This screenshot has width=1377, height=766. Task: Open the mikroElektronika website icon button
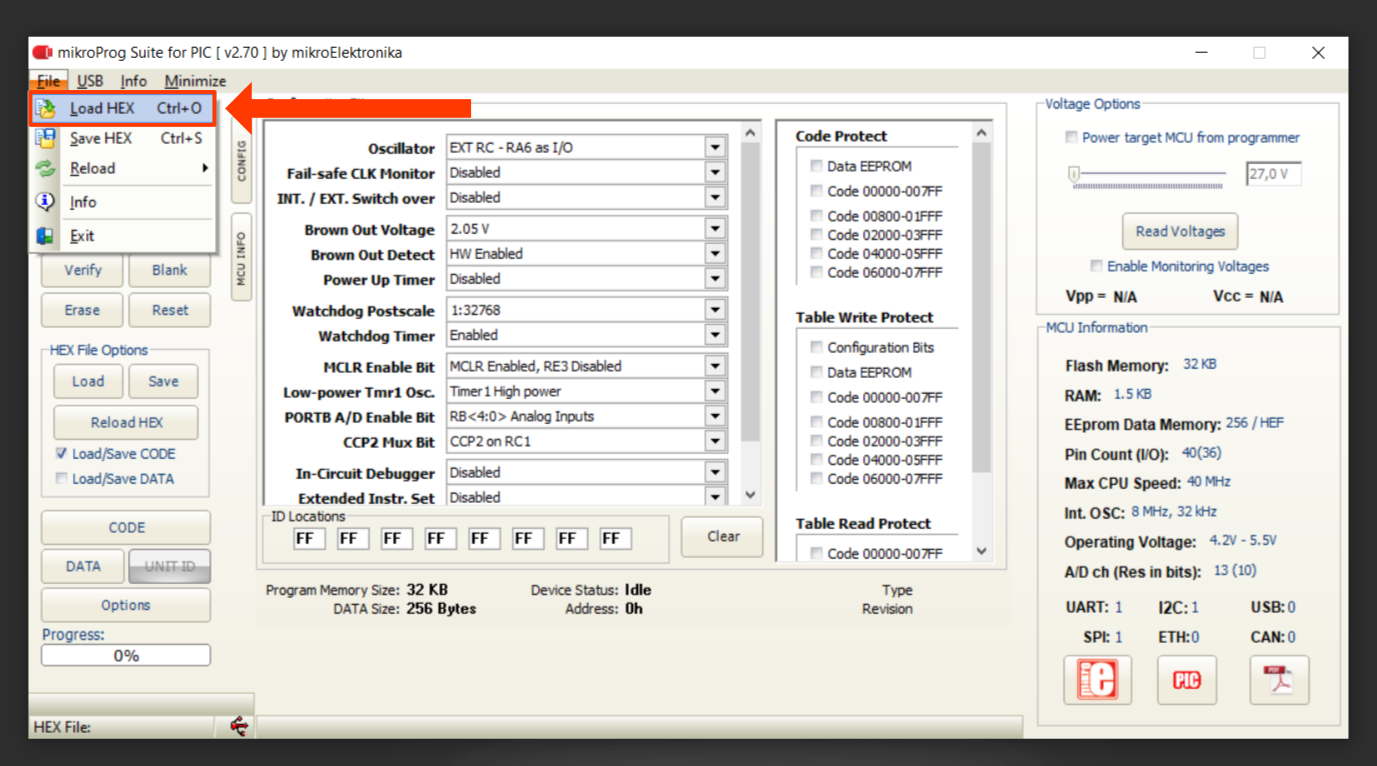click(1098, 680)
